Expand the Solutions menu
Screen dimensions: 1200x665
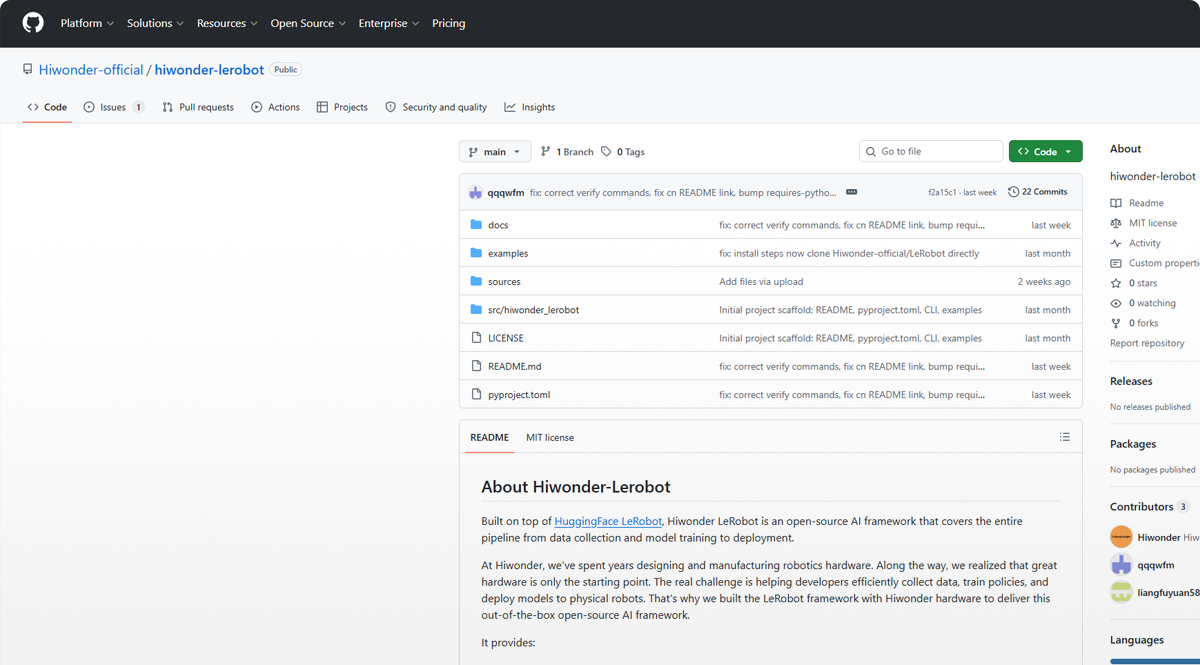click(155, 23)
